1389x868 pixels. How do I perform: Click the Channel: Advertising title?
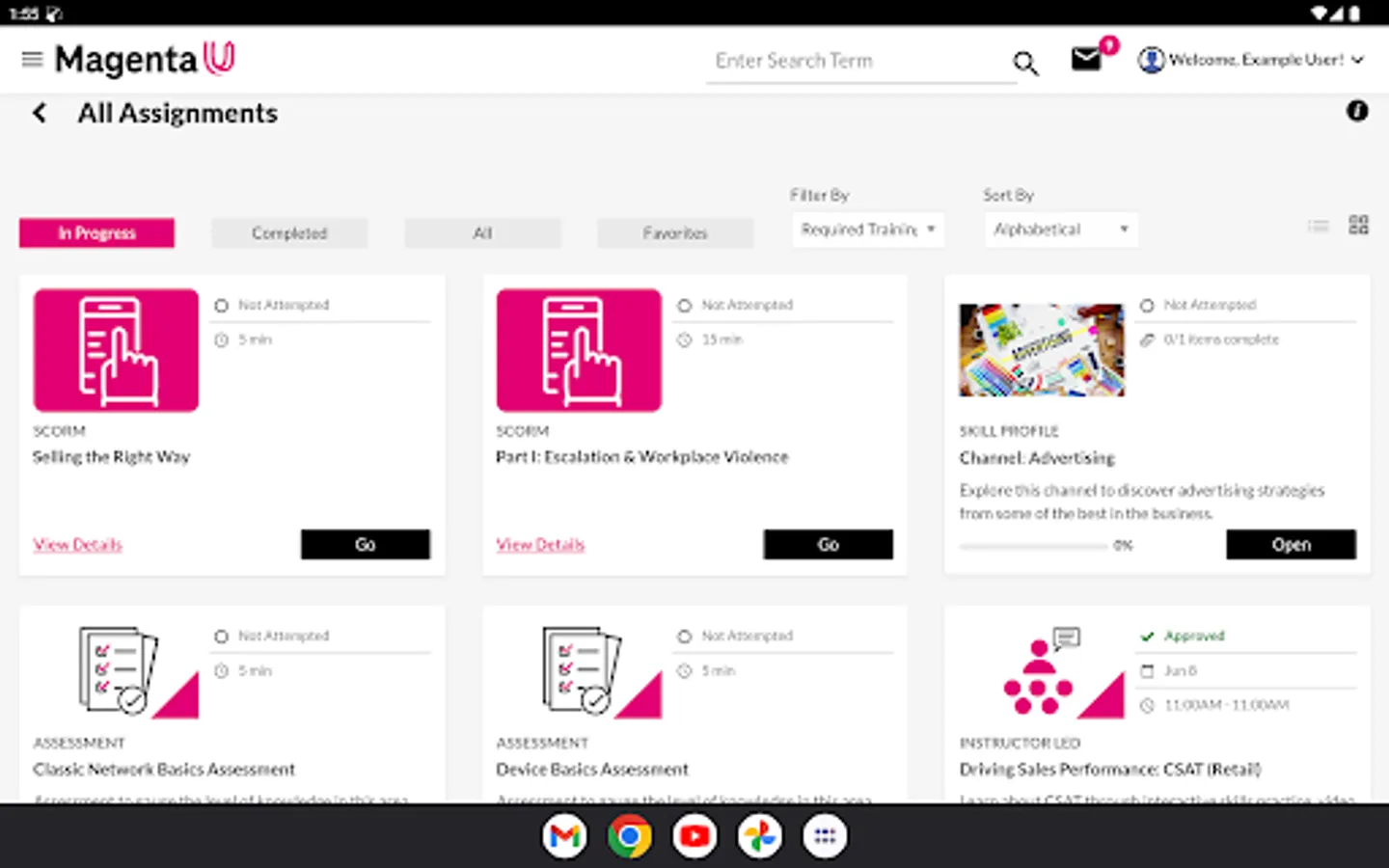[1037, 458]
